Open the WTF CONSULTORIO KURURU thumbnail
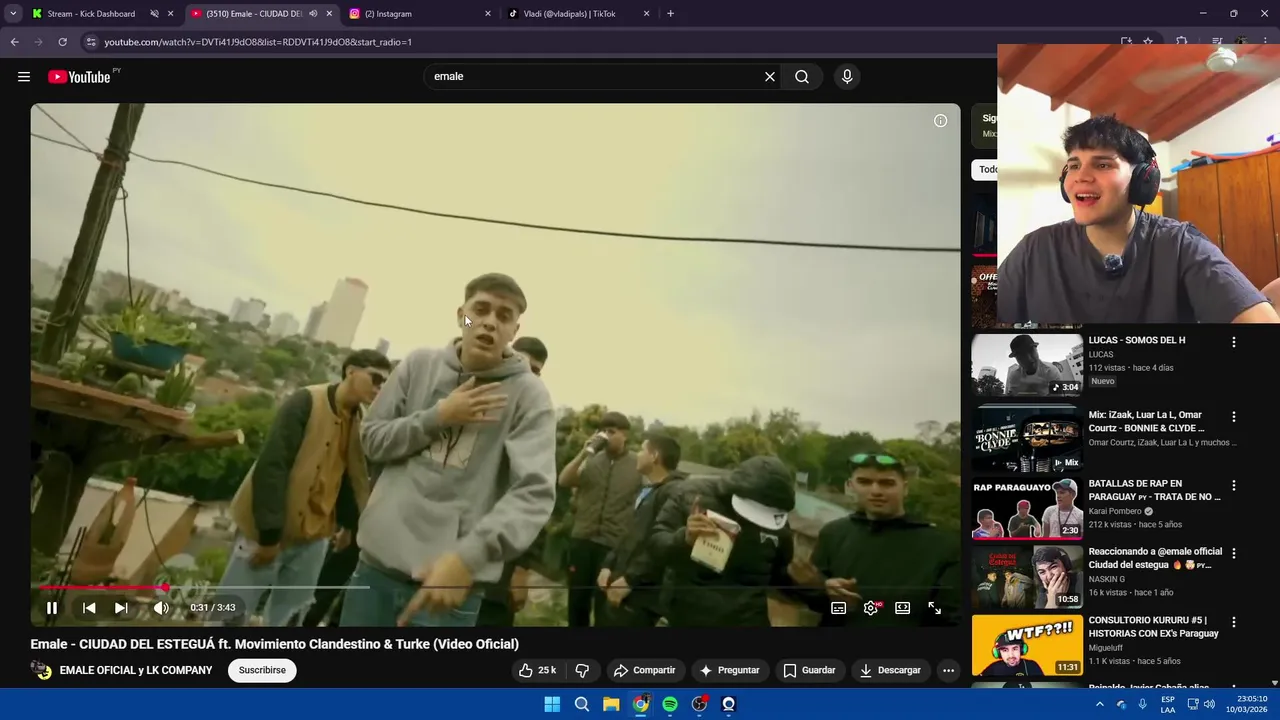1280x720 pixels. tap(1027, 645)
